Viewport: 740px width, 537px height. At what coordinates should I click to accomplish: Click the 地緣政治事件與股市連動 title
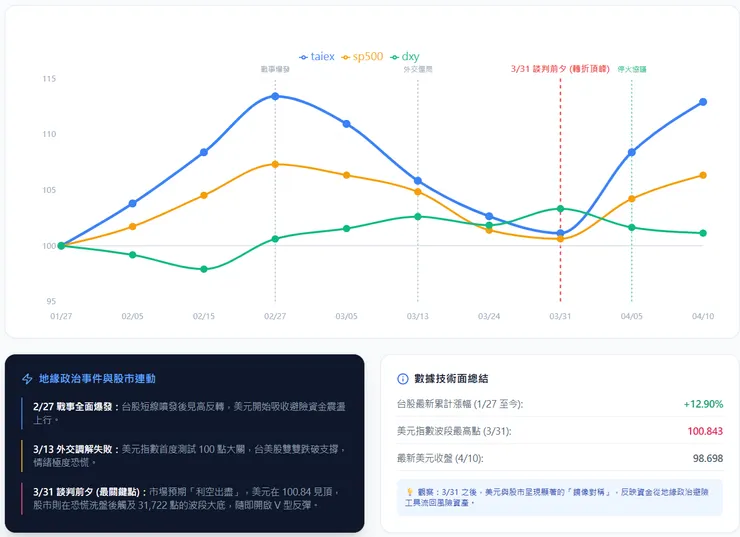[x=97, y=379]
